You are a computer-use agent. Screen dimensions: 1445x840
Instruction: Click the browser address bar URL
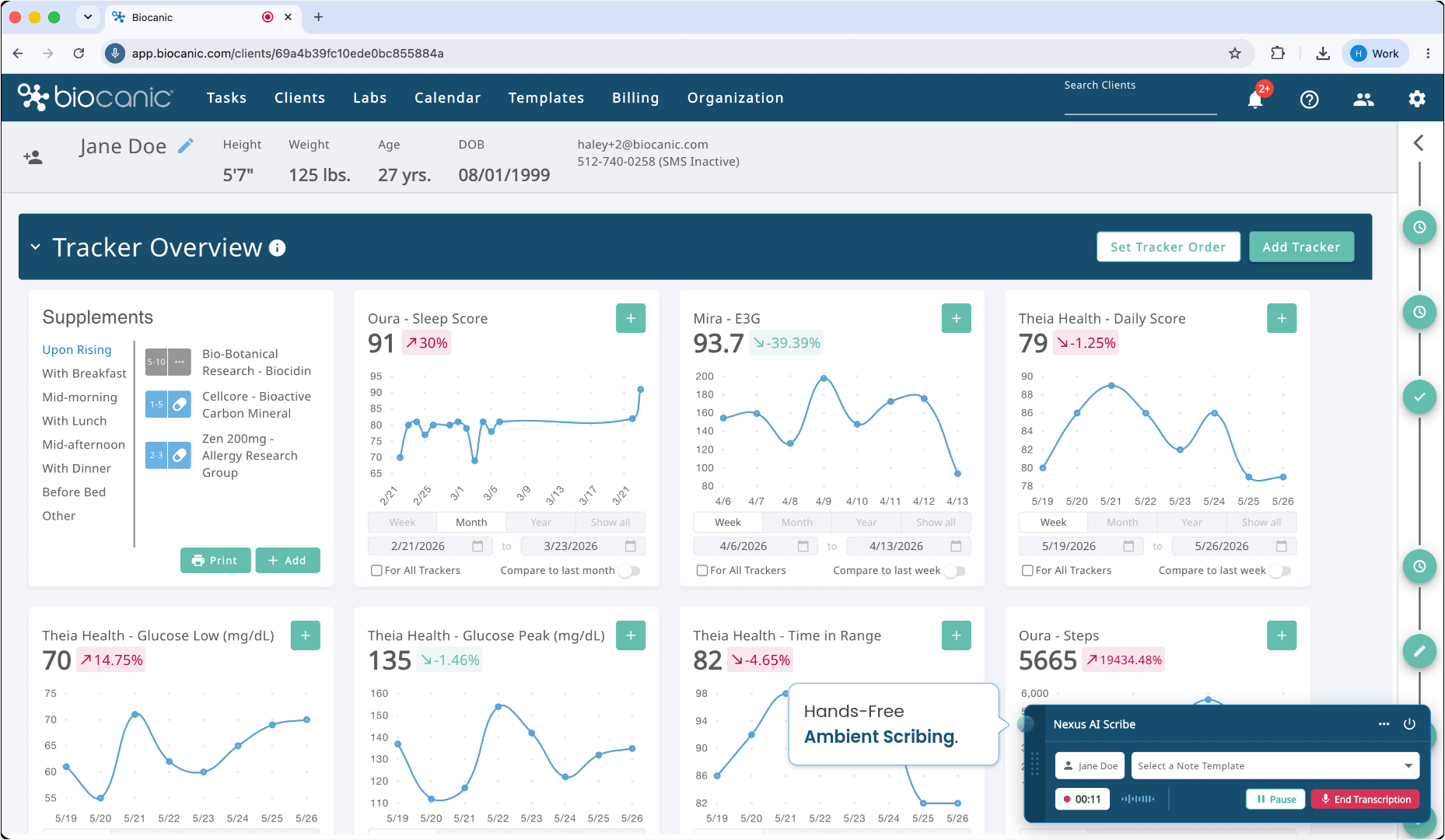pyautogui.click(x=288, y=54)
